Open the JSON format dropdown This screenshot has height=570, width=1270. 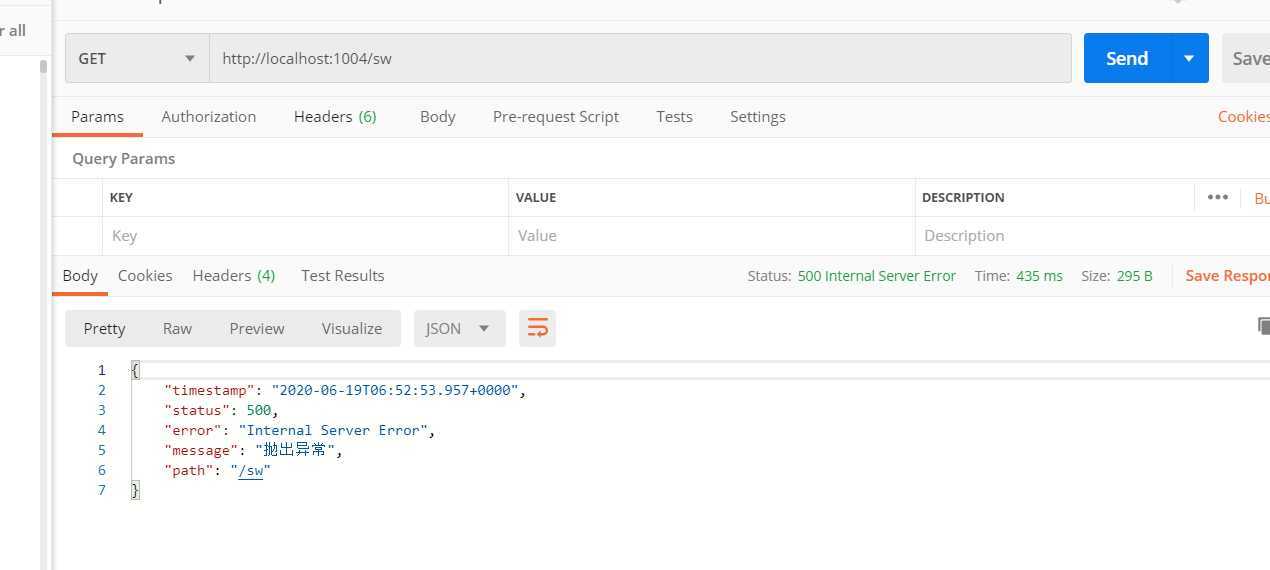click(460, 328)
